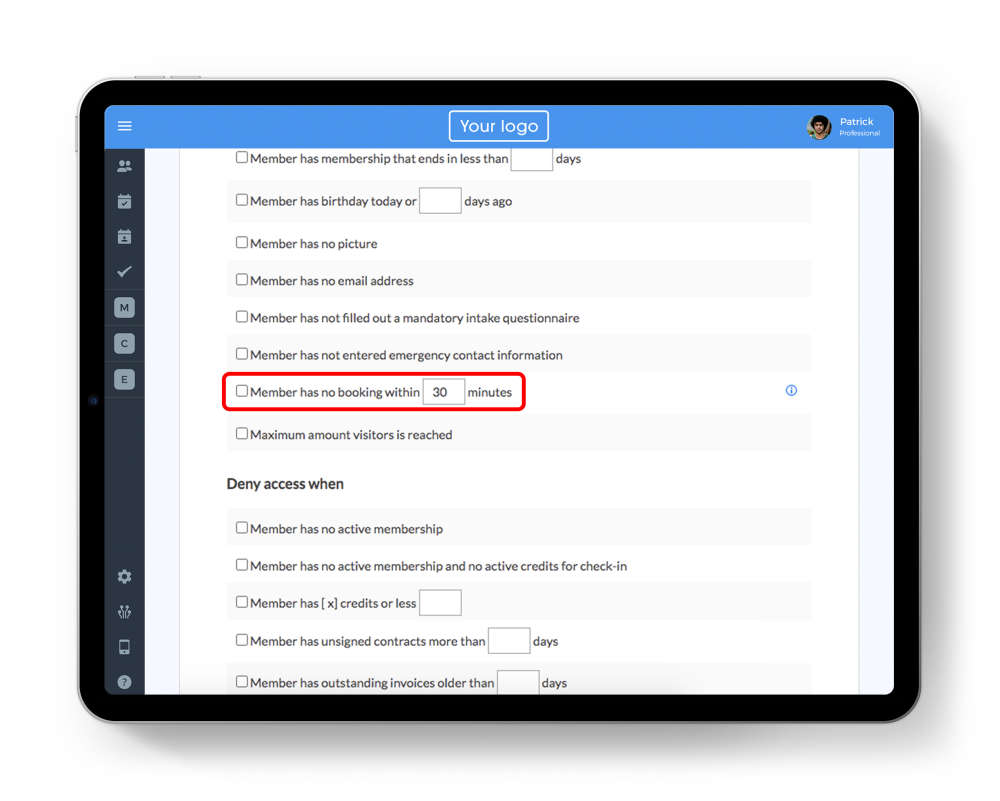Viewport: 1000px width, 801px height.
Task: Open the C sidebar icon
Action: coord(124,344)
